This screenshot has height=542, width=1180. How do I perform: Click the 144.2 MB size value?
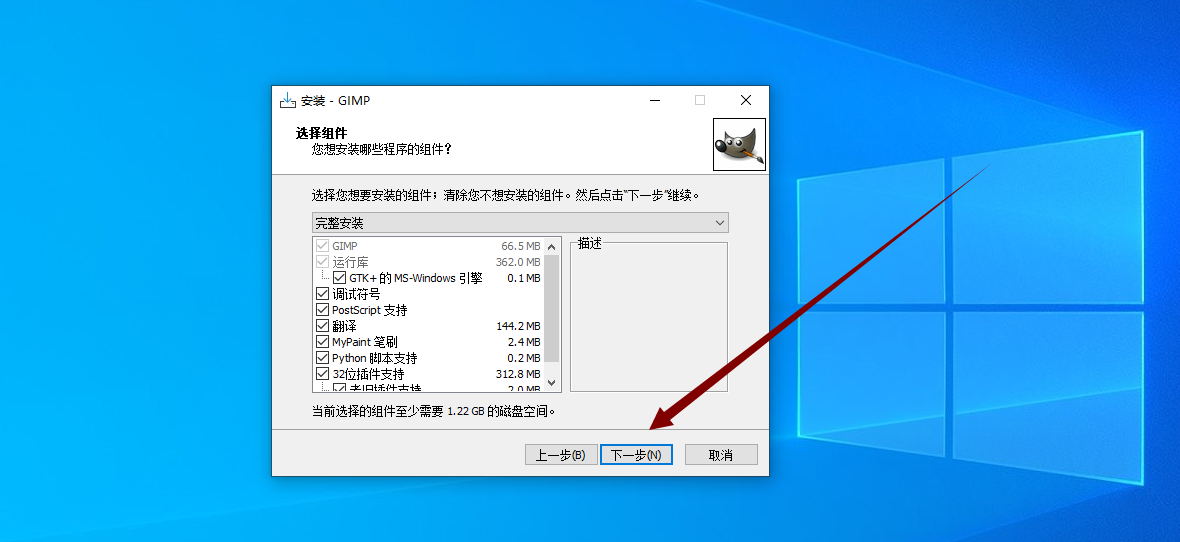click(x=518, y=326)
